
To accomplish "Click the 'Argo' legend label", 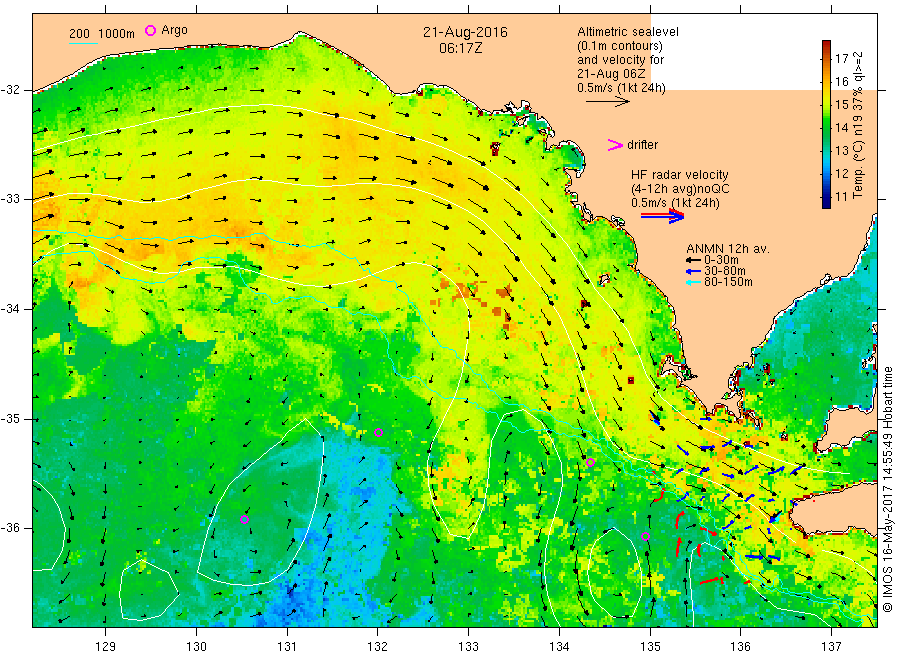I will (174, 30).
